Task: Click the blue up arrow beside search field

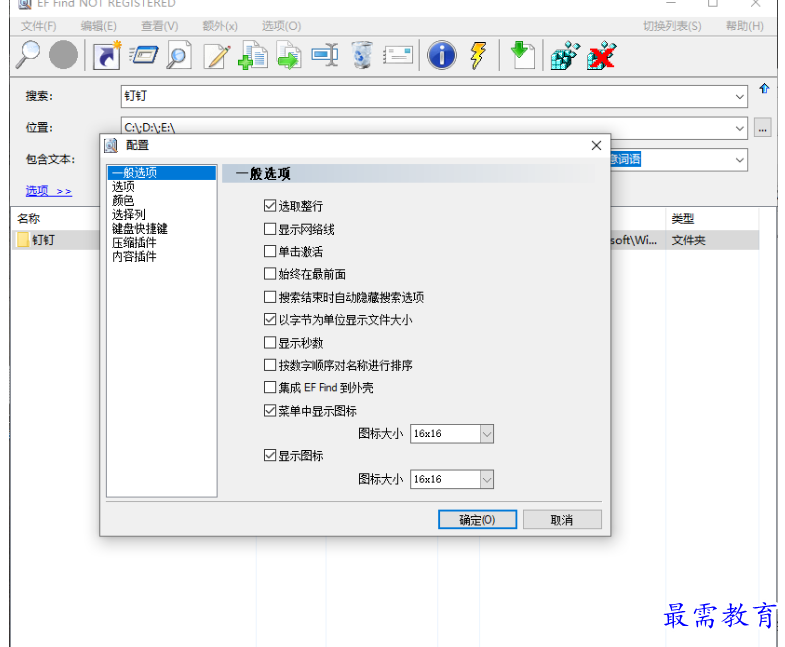Action: click(764, 89)
